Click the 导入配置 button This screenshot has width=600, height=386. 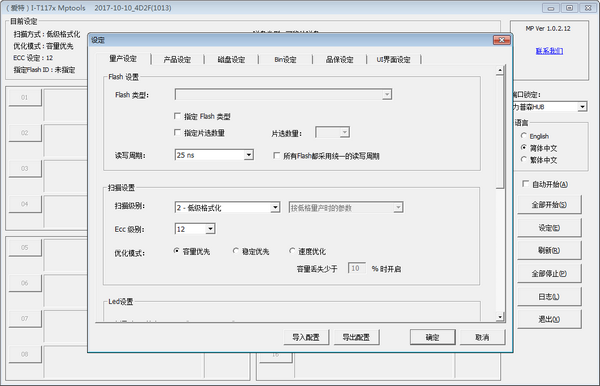click(x=306, y=337)
